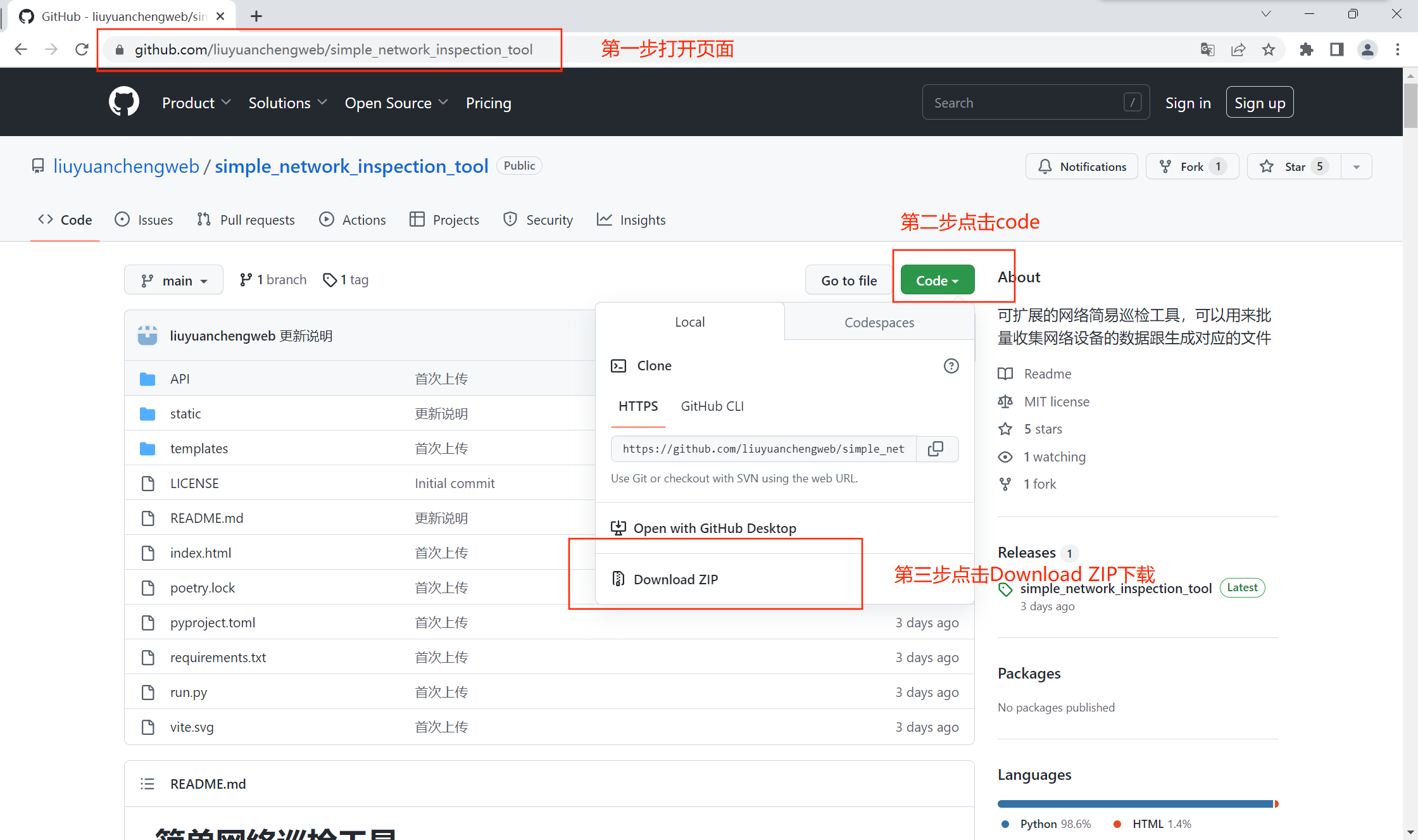This screenshot has height=840, width=1418.
Task: Focus the GitHub search box
Action: [x=1036, y=102]
